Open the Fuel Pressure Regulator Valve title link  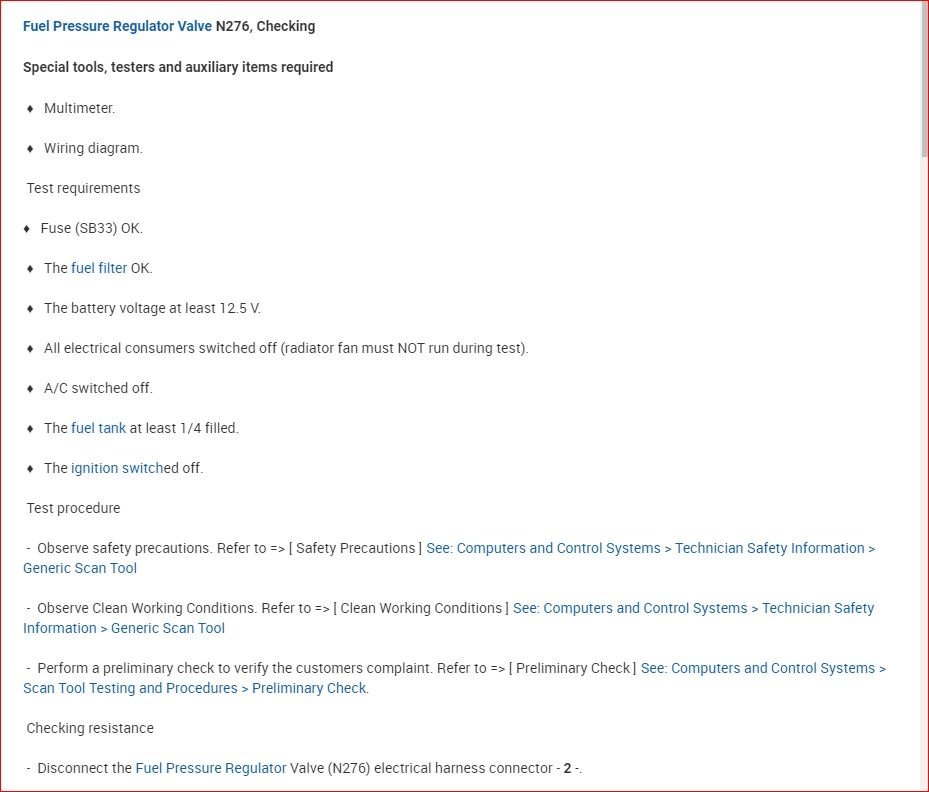117,27
